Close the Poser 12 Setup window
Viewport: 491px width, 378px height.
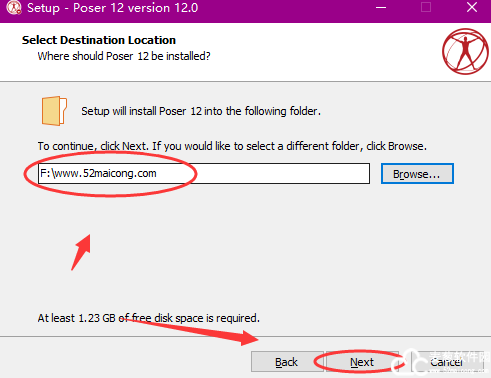[472, 7]
